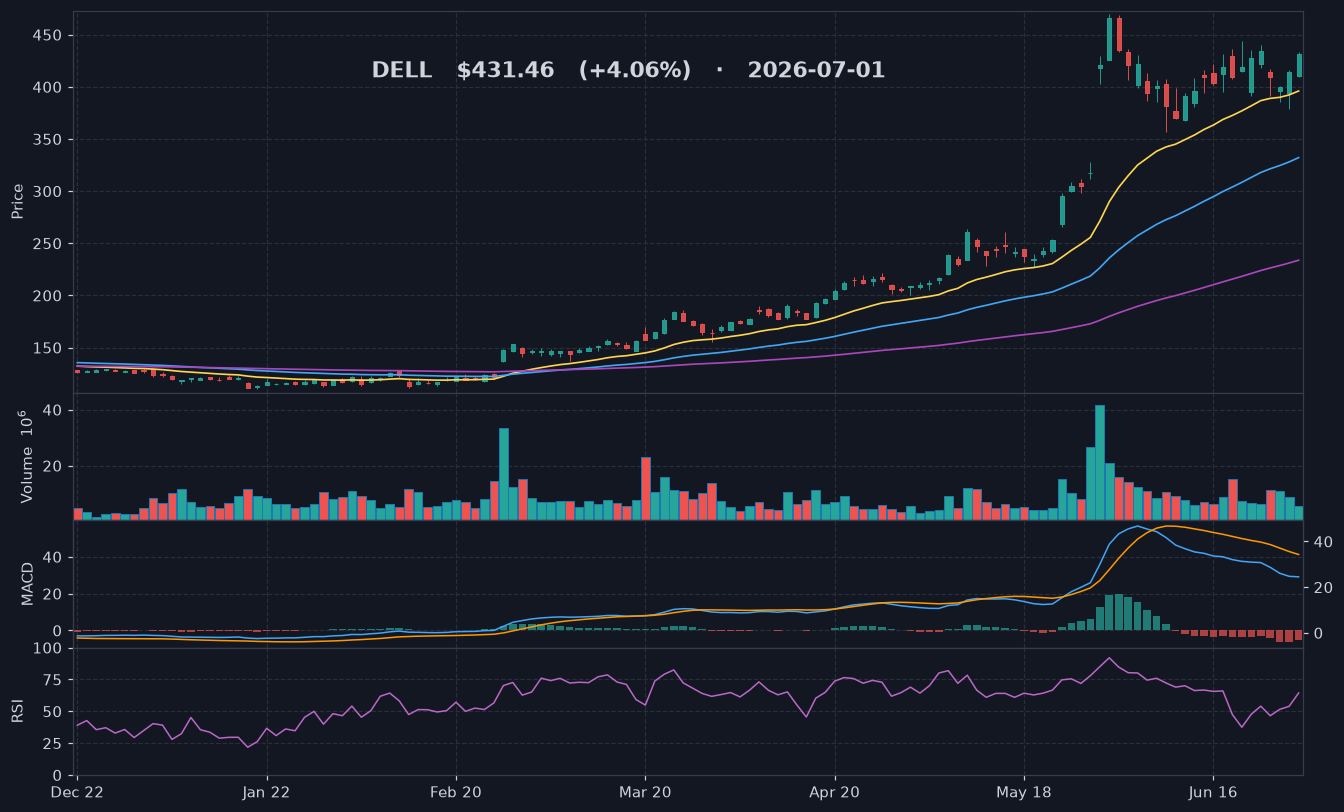Click the 150 price axis tick
The width and height of the screenshot is (1344, 812).
point(49,348)
